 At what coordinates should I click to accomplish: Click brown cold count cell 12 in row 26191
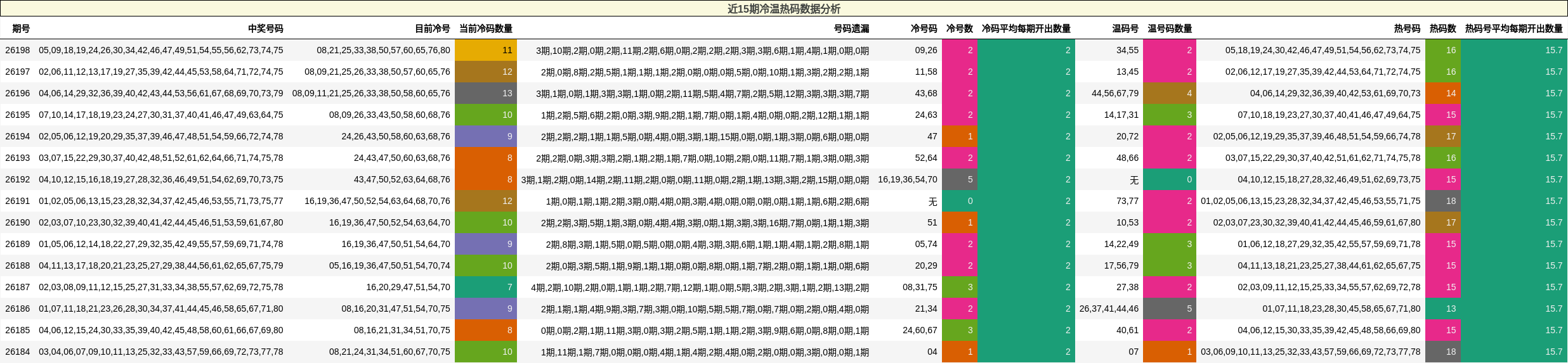(486, 201)
